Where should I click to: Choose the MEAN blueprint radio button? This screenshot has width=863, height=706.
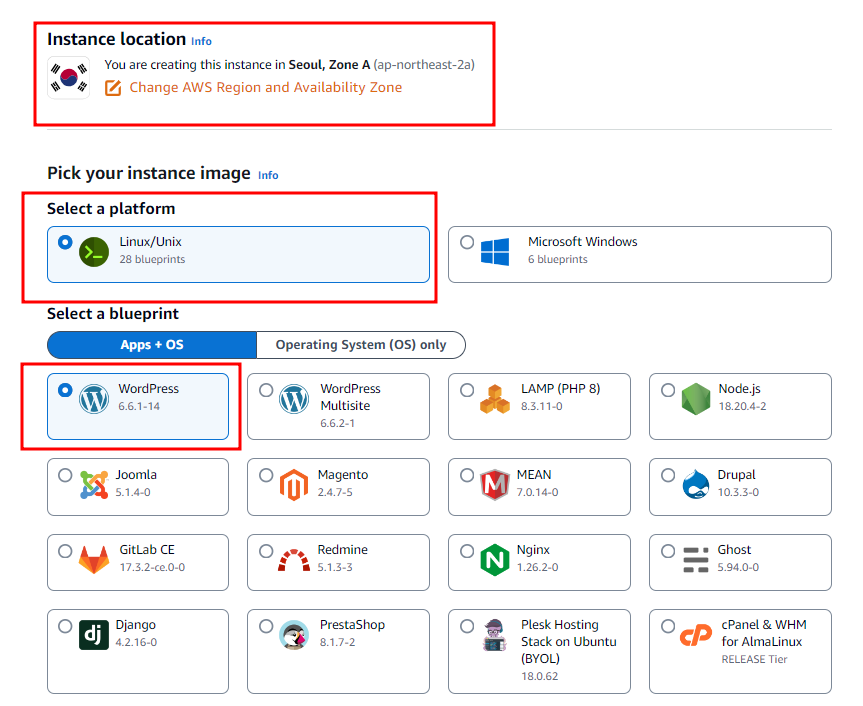pos(467,475)
